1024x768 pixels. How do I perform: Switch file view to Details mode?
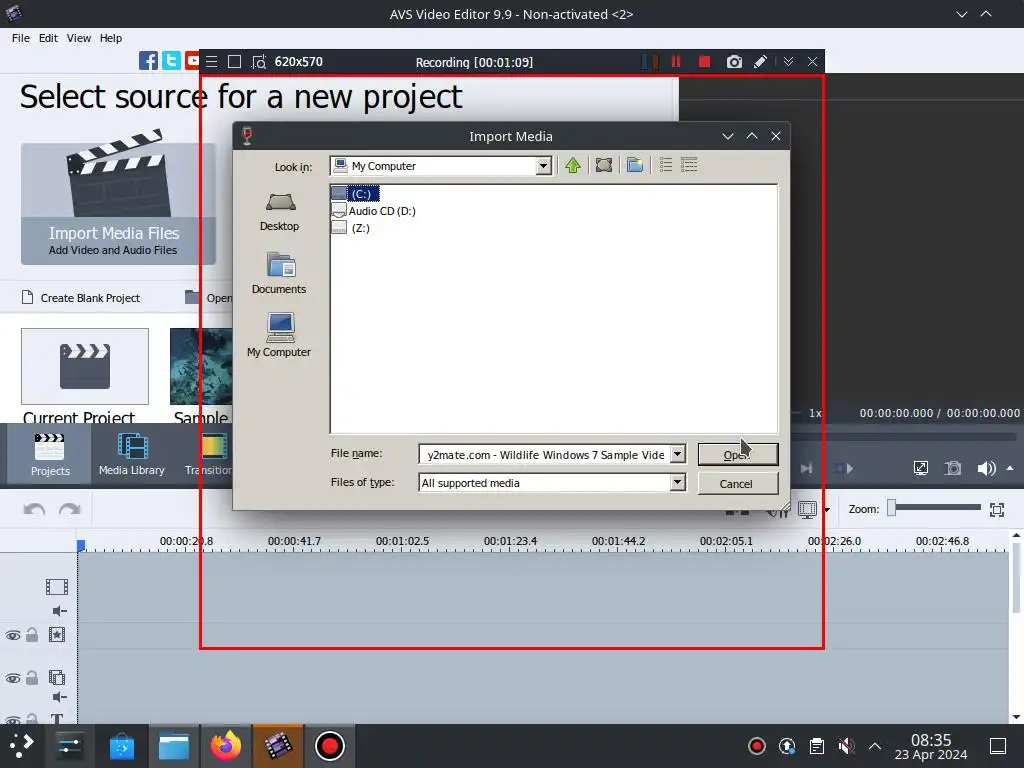tap(689, 165)
